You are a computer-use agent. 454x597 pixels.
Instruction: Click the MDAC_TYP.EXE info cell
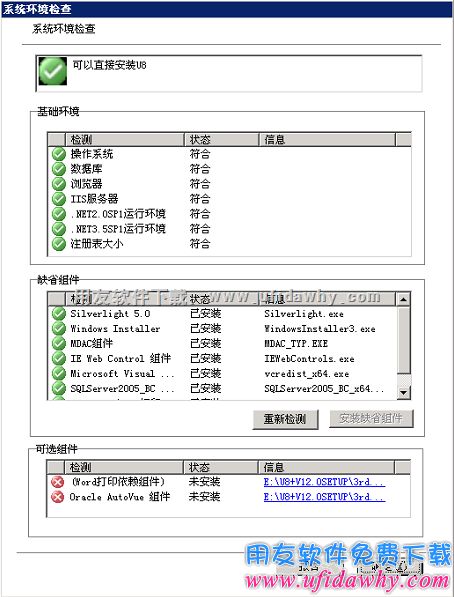click(296, 344)
